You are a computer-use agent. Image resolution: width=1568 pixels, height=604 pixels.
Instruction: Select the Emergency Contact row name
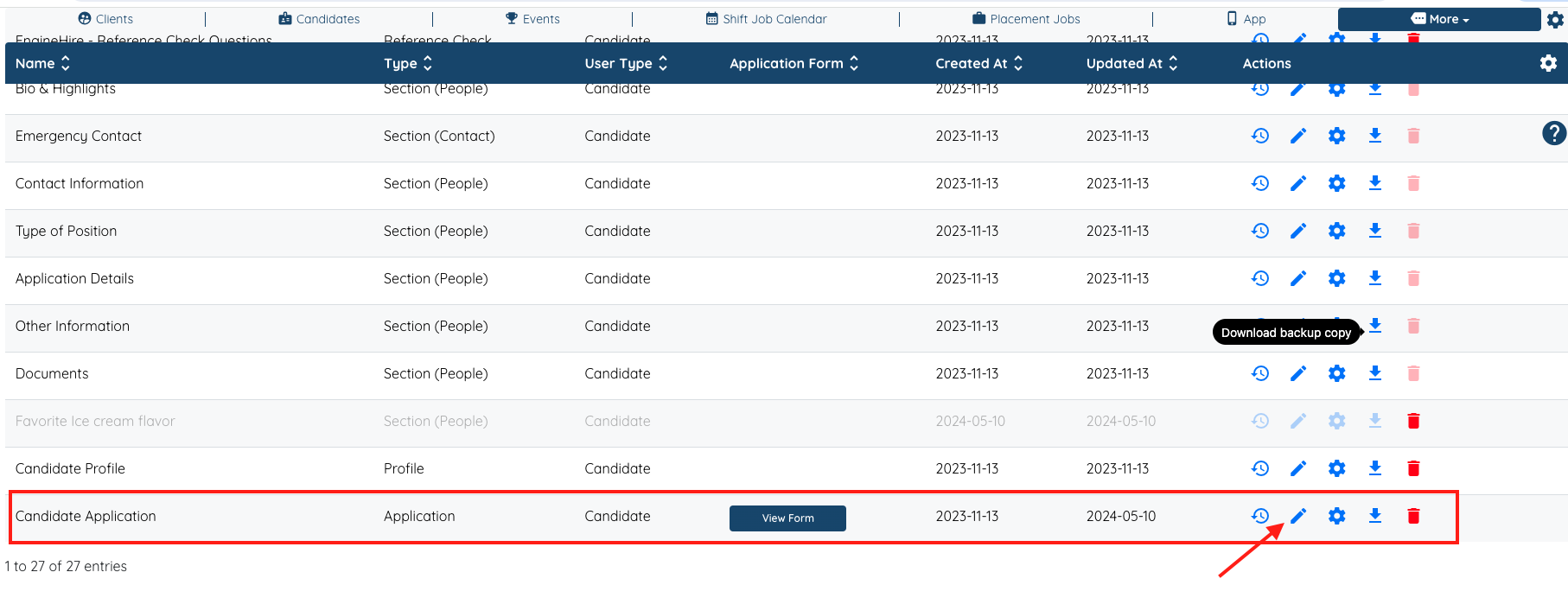pyautogui.click(x=79, y=136)
